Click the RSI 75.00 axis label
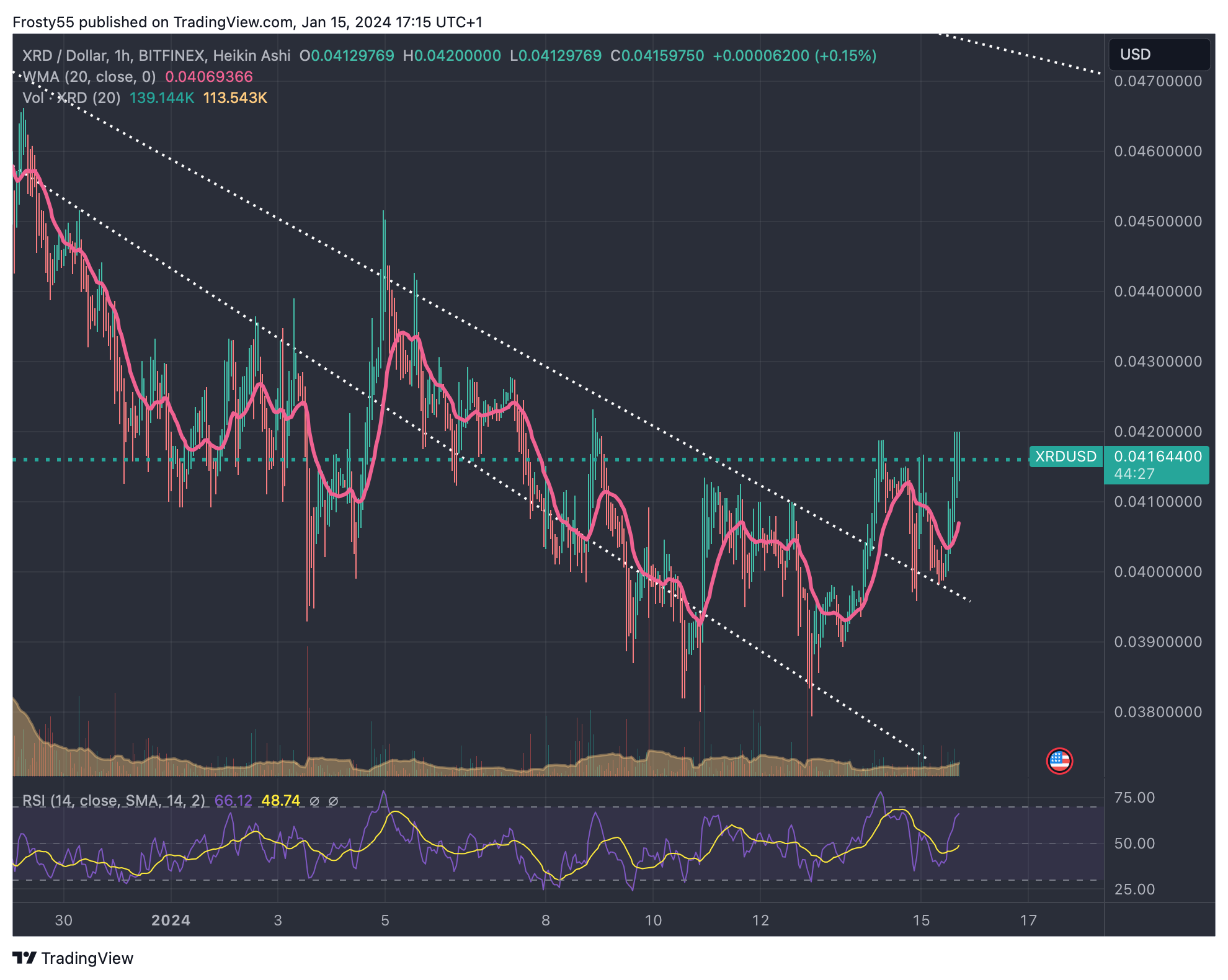 coord(1134,798)
